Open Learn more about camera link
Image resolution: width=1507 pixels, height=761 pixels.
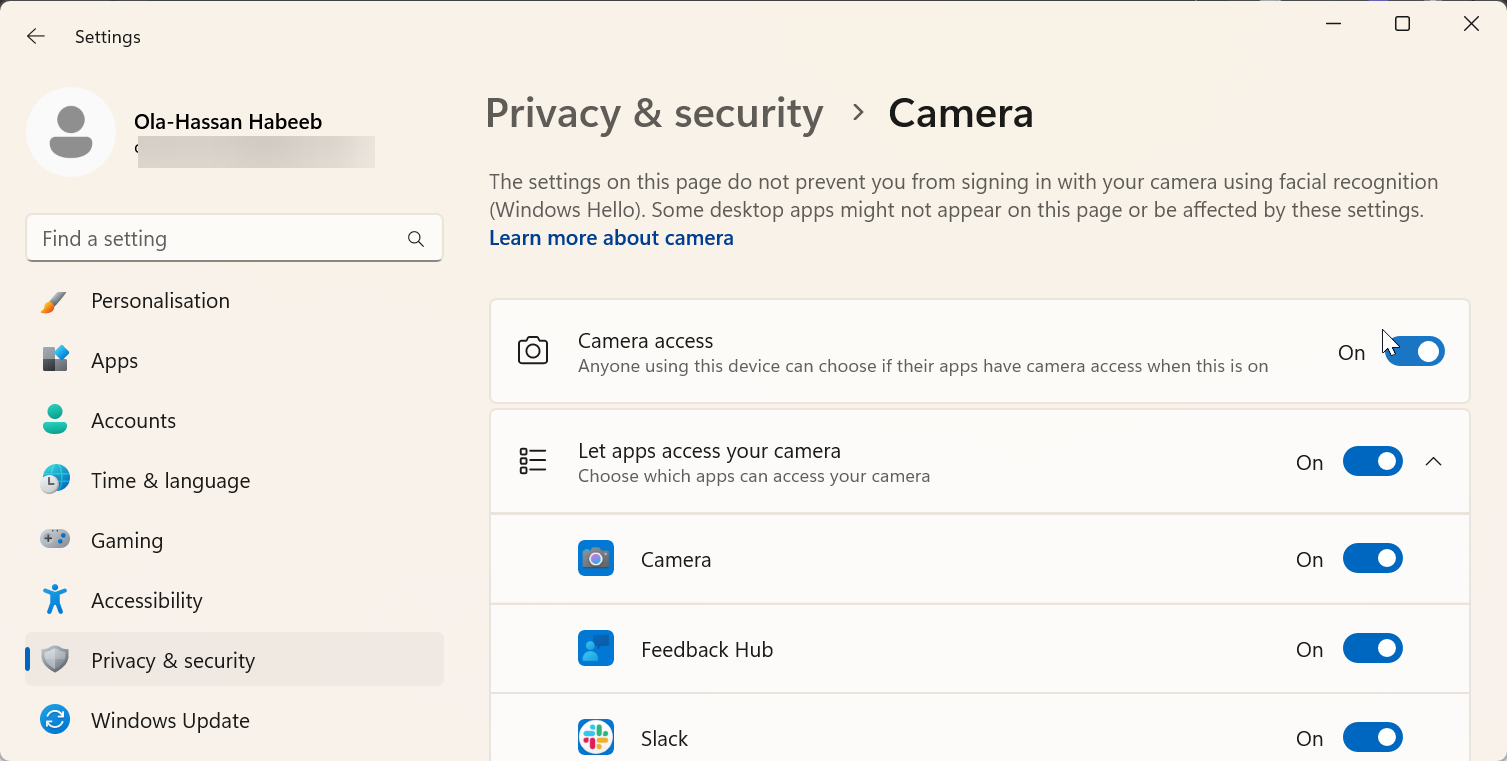tap(611, 238)
